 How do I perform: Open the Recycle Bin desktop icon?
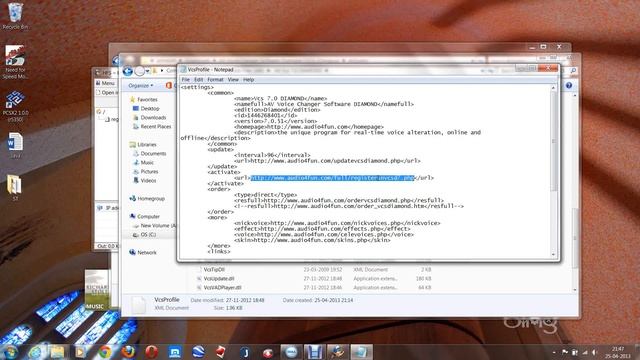pyautogui.click(x=15, y=16)
